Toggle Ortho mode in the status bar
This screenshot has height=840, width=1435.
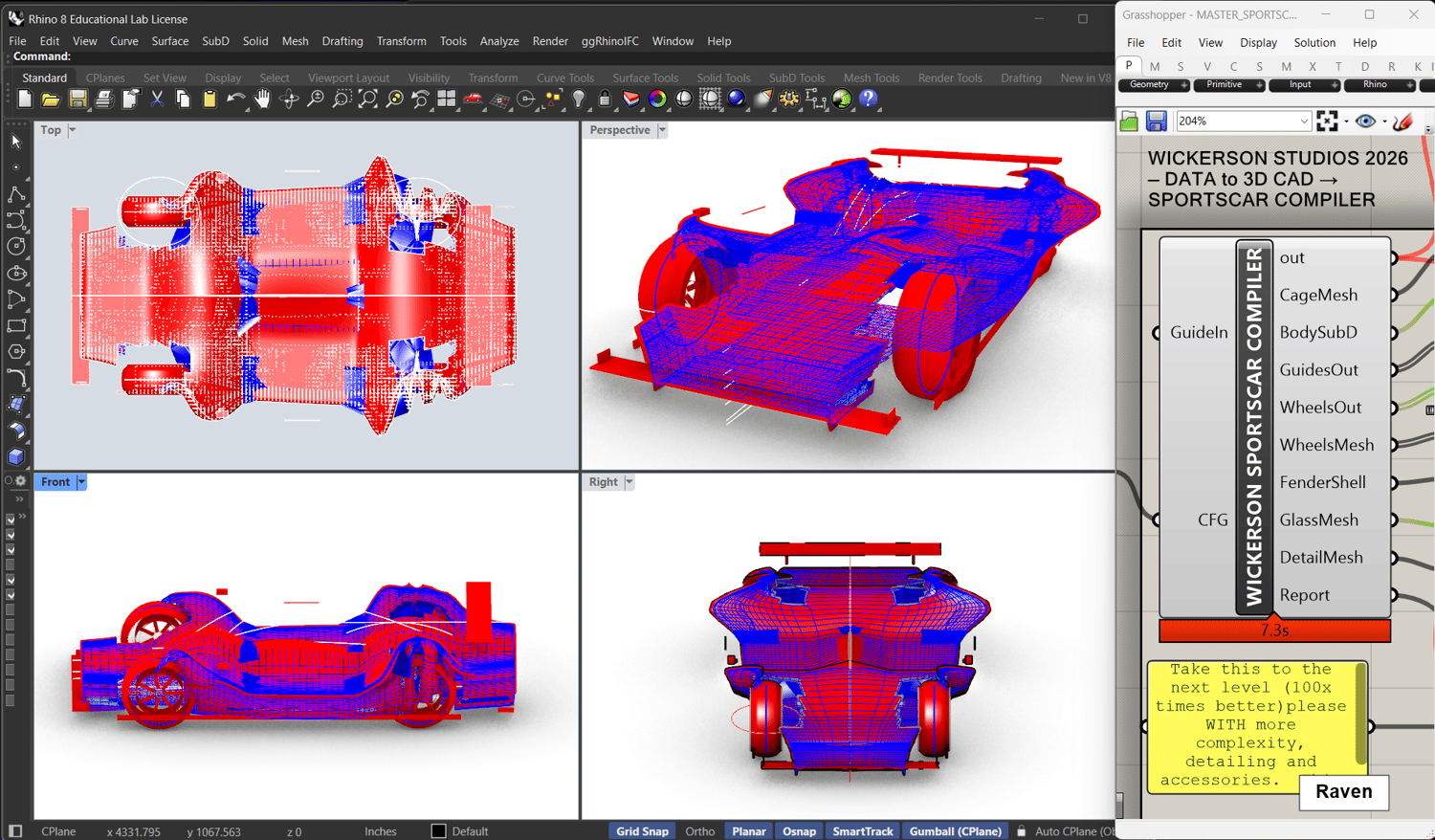click(x=700, y=831)
